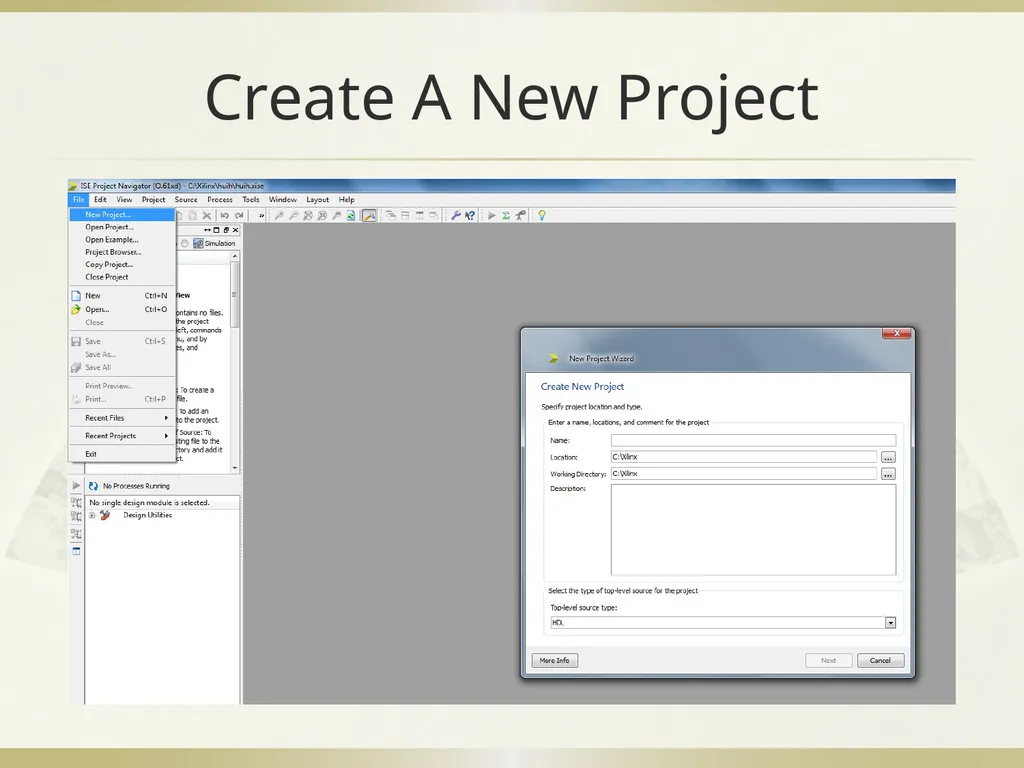
Task: Open the Source menu
Action: pyautogui.click(x=186, y=200)
